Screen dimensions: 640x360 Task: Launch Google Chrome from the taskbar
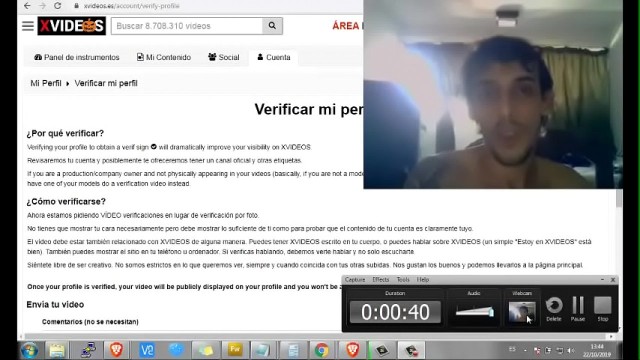(x=321, y=350)
